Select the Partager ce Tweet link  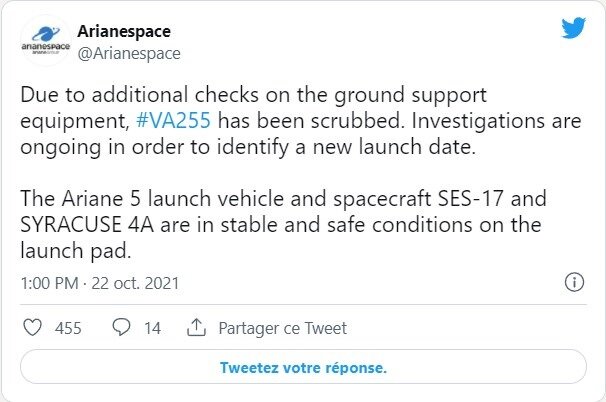(x=282, y=328)
